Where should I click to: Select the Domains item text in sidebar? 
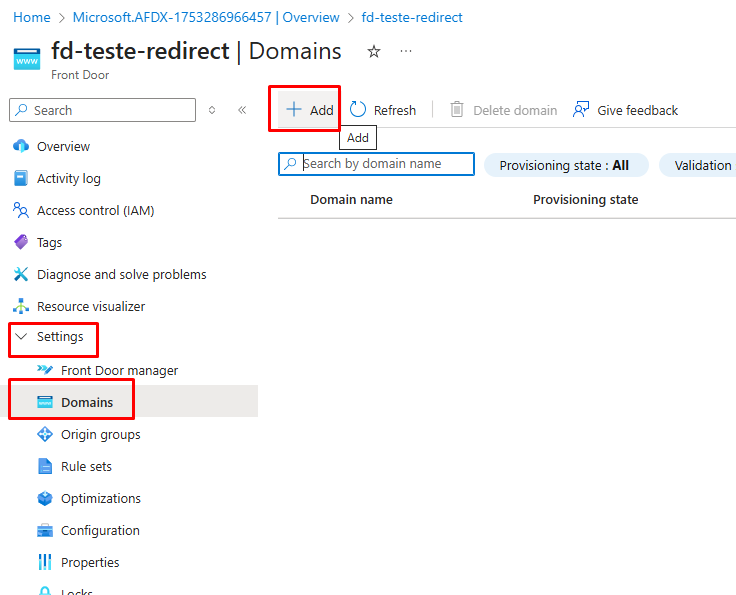pos(87,402)
